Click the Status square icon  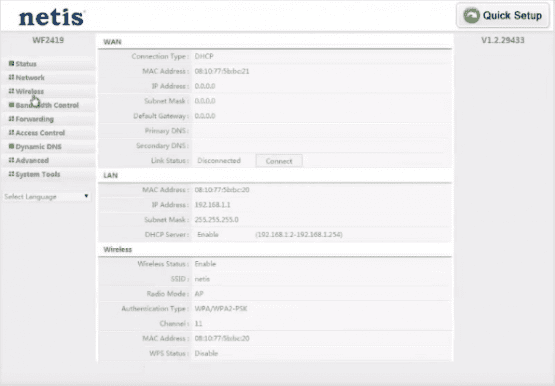click(11, 63)
